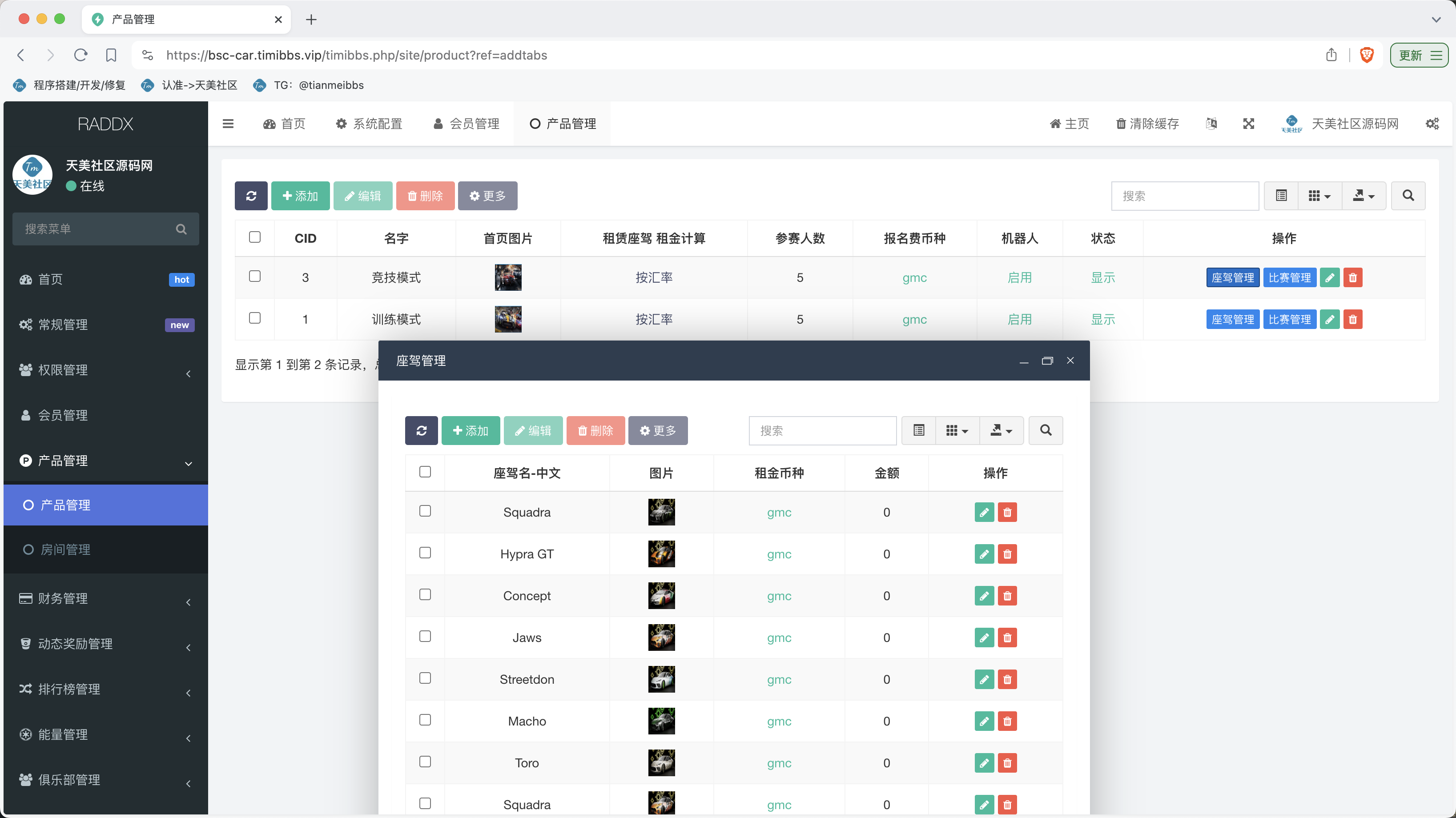
Task: Click green edit pencil for 训练模式 row
Action: (1330, 319)
